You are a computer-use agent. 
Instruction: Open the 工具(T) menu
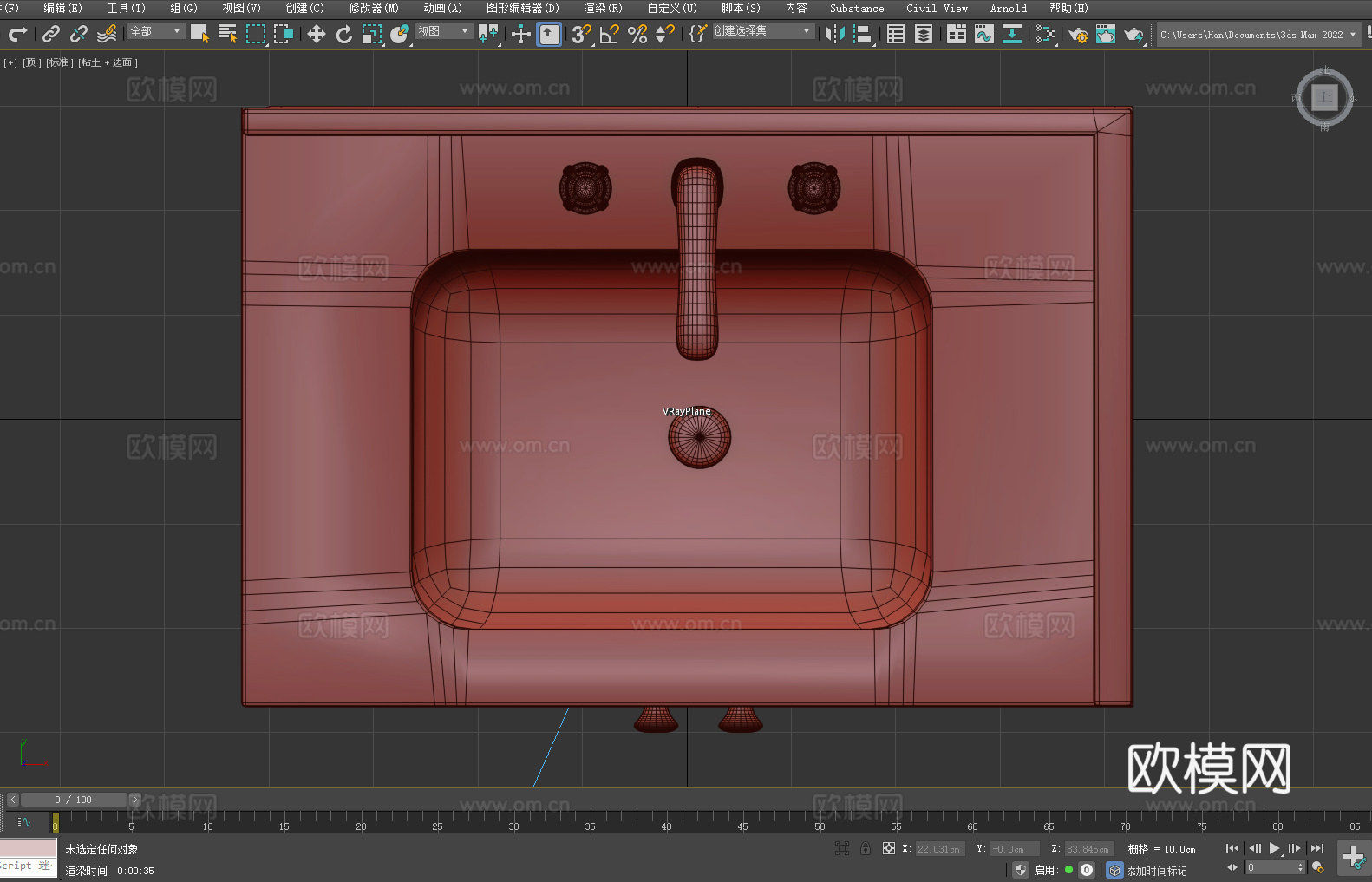click(127, 8)
